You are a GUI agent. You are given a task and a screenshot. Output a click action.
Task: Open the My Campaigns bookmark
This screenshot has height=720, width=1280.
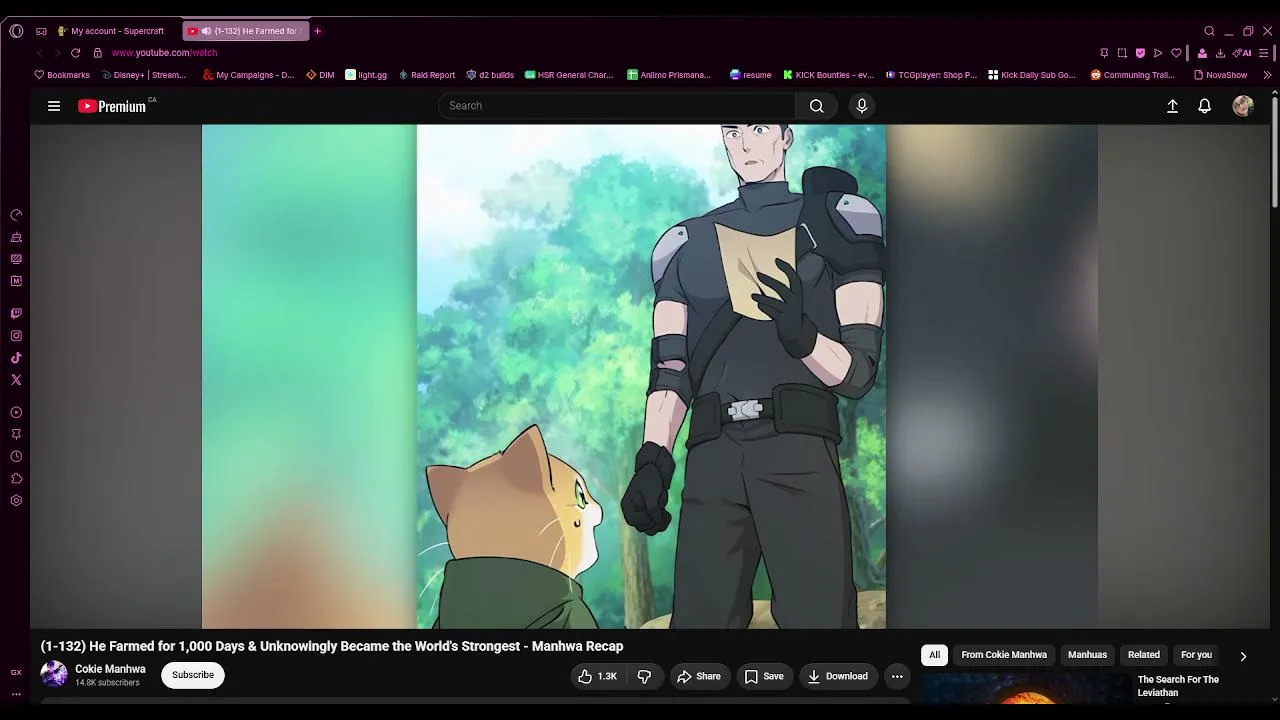point(248,75)
